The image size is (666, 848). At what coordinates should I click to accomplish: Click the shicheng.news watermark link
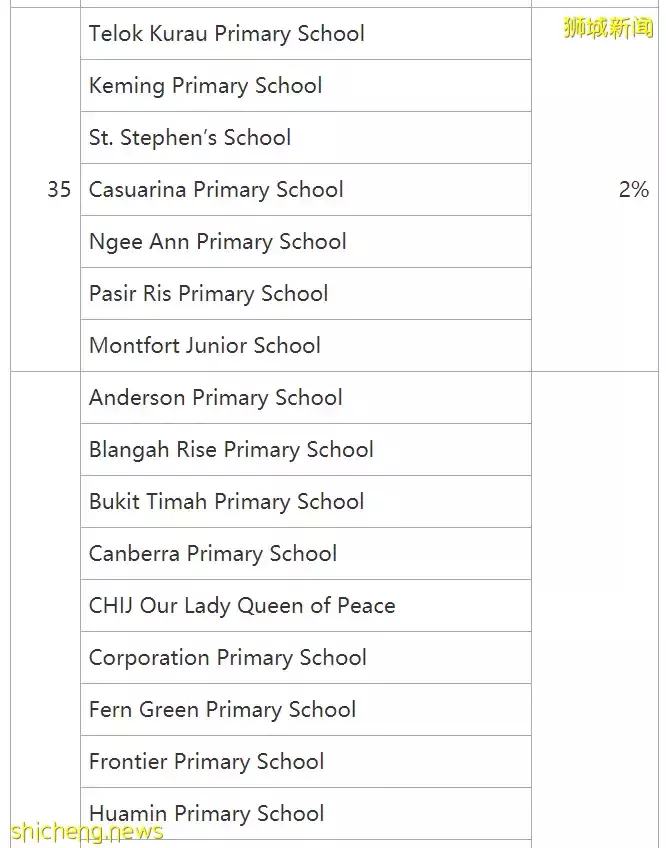86,832
